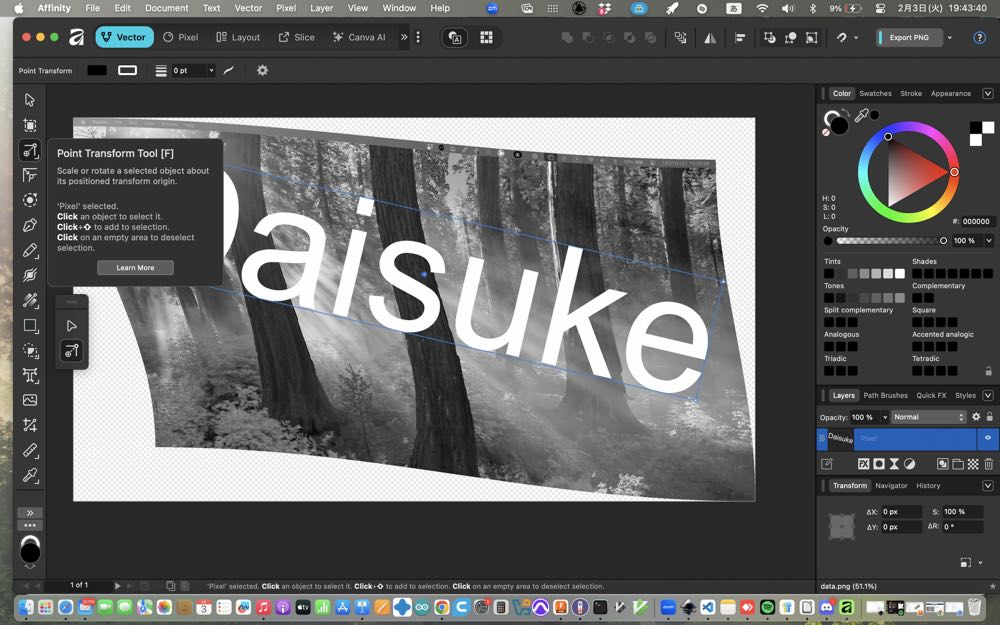Open the Color panel opacity dropdown arrow

[989, 240]
